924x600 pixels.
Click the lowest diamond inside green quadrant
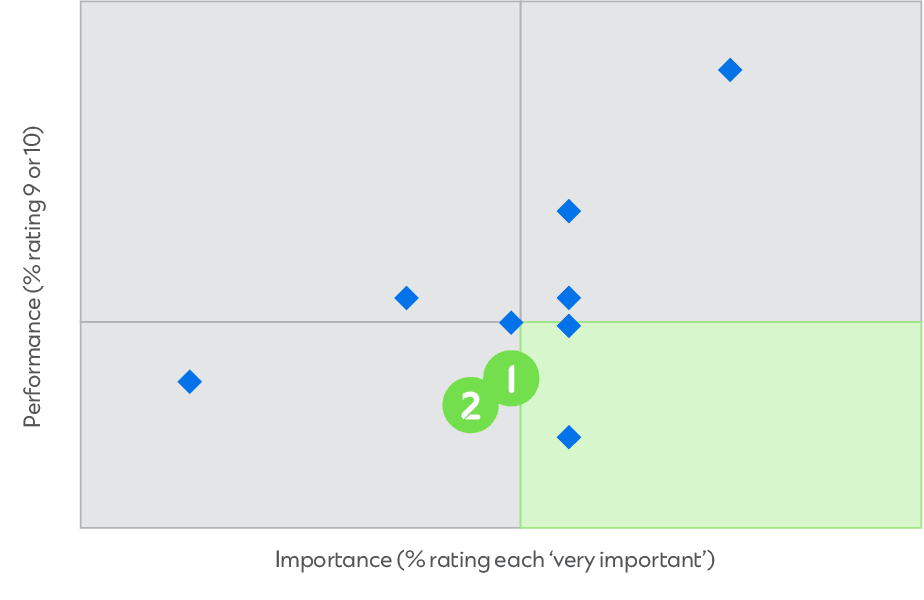569,437
